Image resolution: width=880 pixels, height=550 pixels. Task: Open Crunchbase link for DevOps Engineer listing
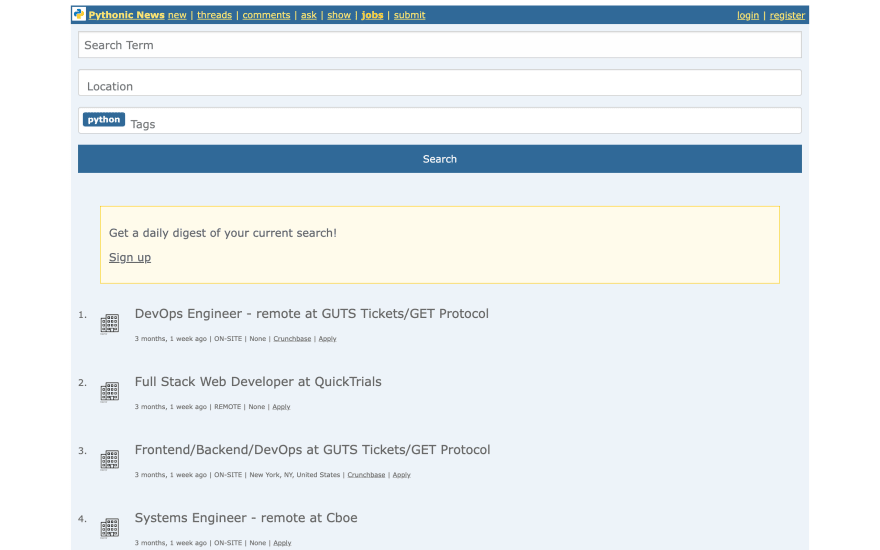[x=292, y=338]
